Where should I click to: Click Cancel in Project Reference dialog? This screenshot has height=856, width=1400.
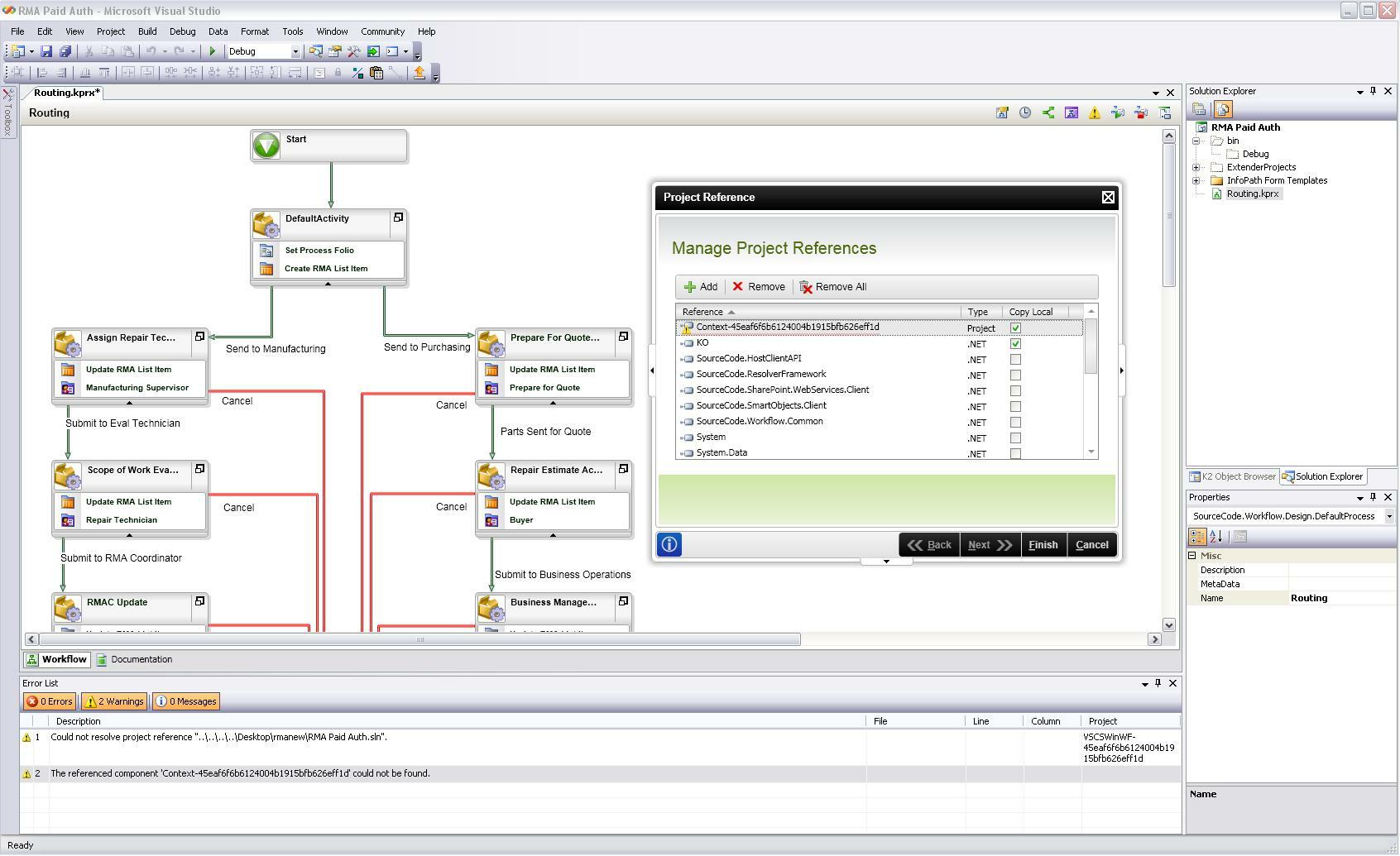click(1091, 545)
